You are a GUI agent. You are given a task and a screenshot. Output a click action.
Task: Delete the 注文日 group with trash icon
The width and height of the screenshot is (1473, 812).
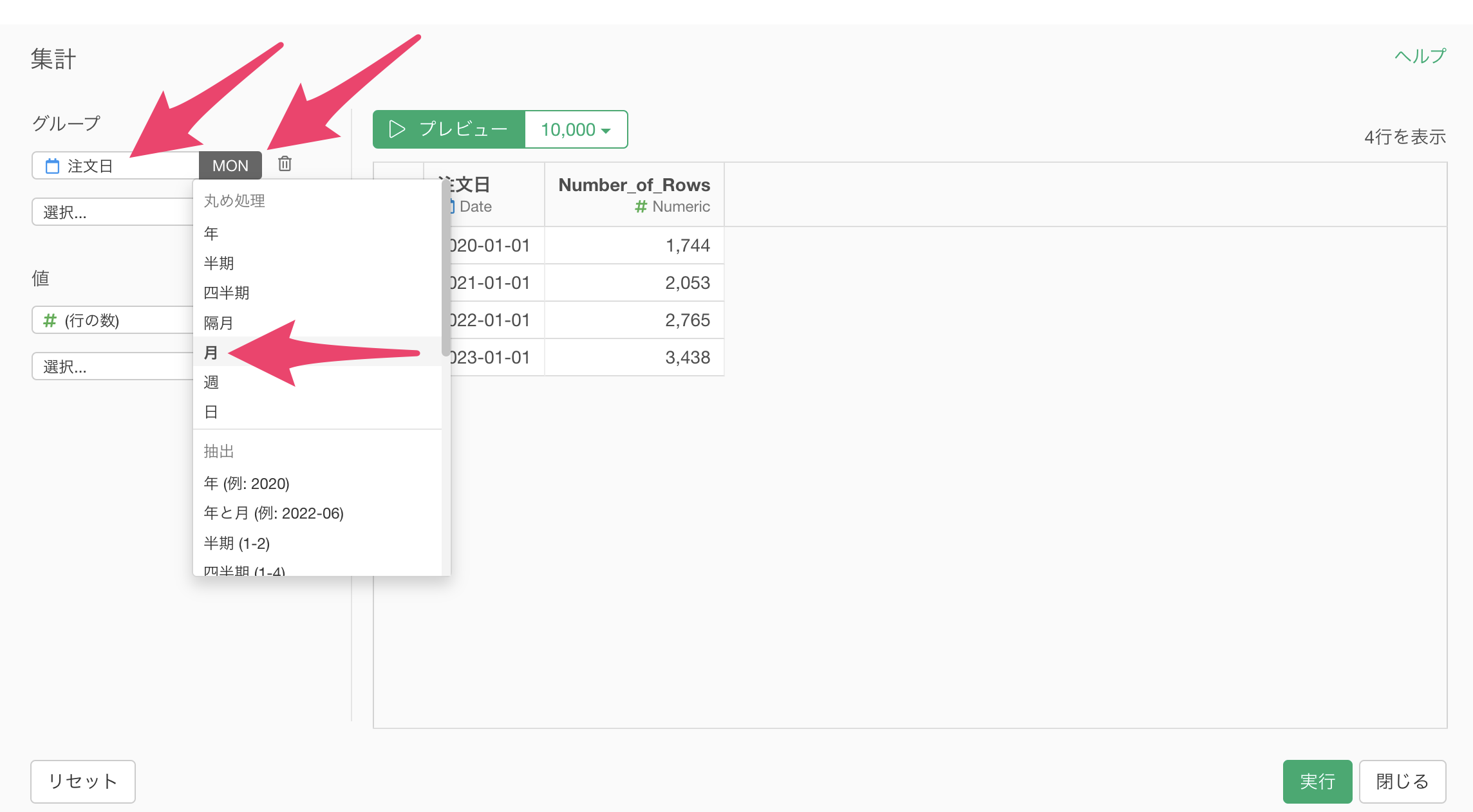(285, 164)
